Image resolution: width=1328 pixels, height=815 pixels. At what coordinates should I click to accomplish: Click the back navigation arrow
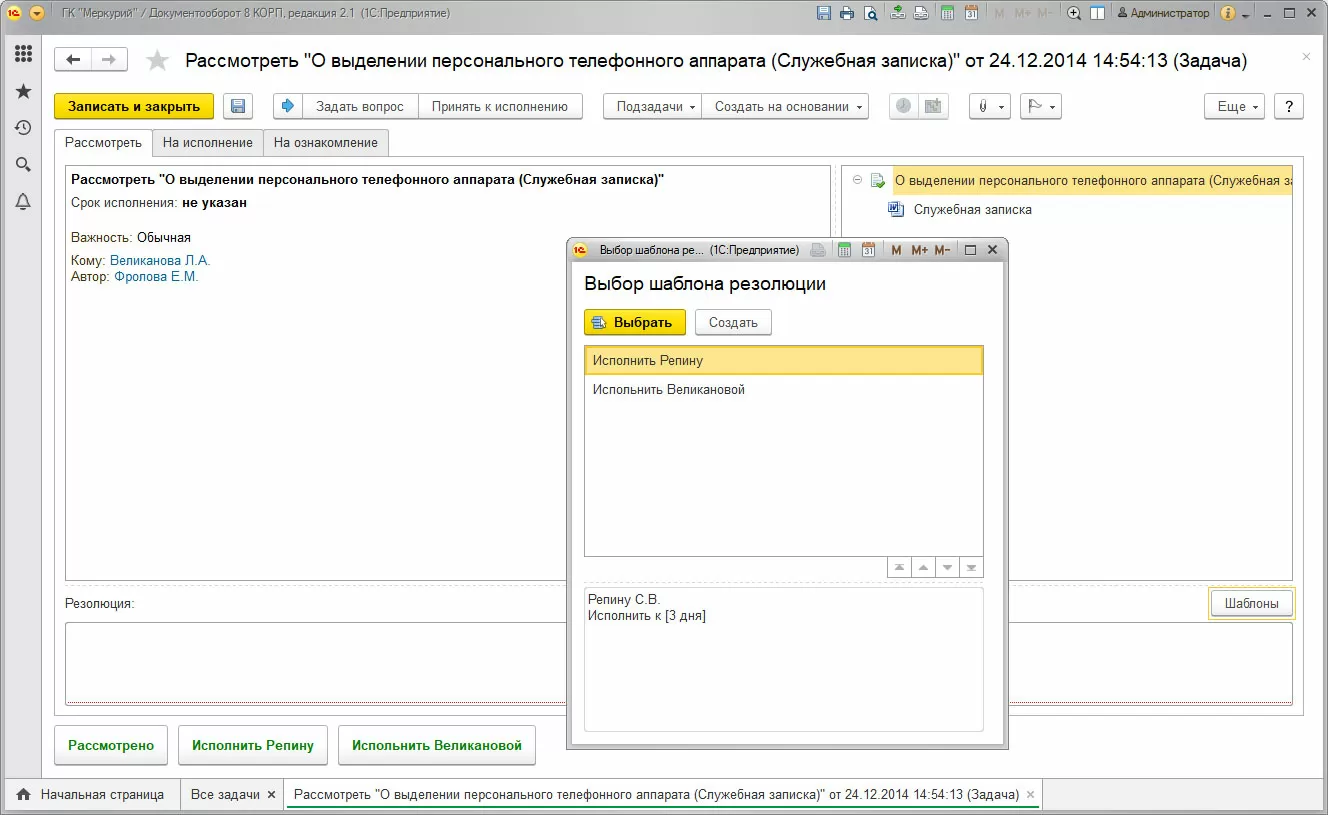coord(73,60)
